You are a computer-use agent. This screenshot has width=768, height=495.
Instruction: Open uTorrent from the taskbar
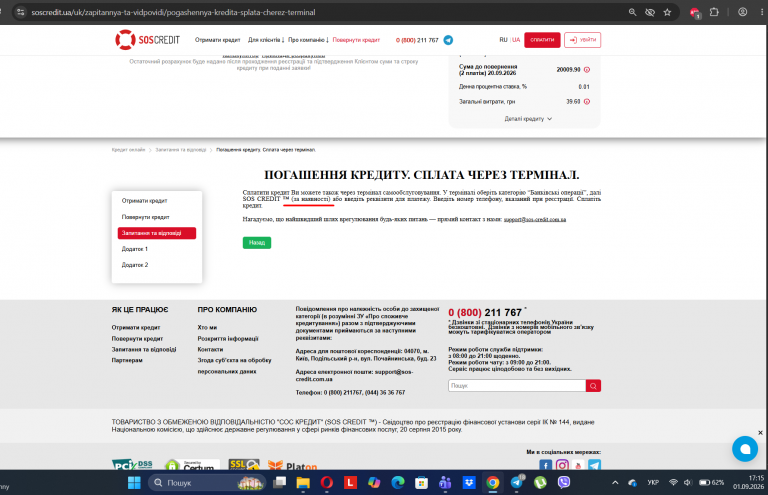click(x=540, y=483)
